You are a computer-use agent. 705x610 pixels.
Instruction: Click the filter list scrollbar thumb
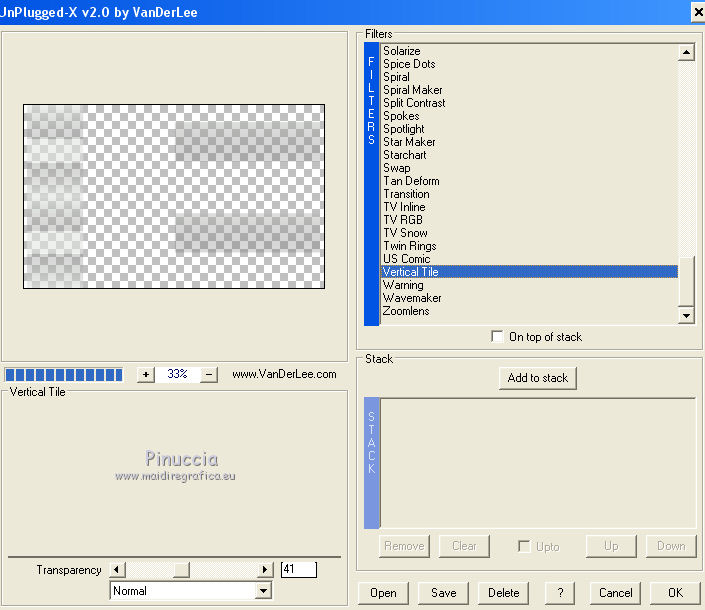[686, 281]
